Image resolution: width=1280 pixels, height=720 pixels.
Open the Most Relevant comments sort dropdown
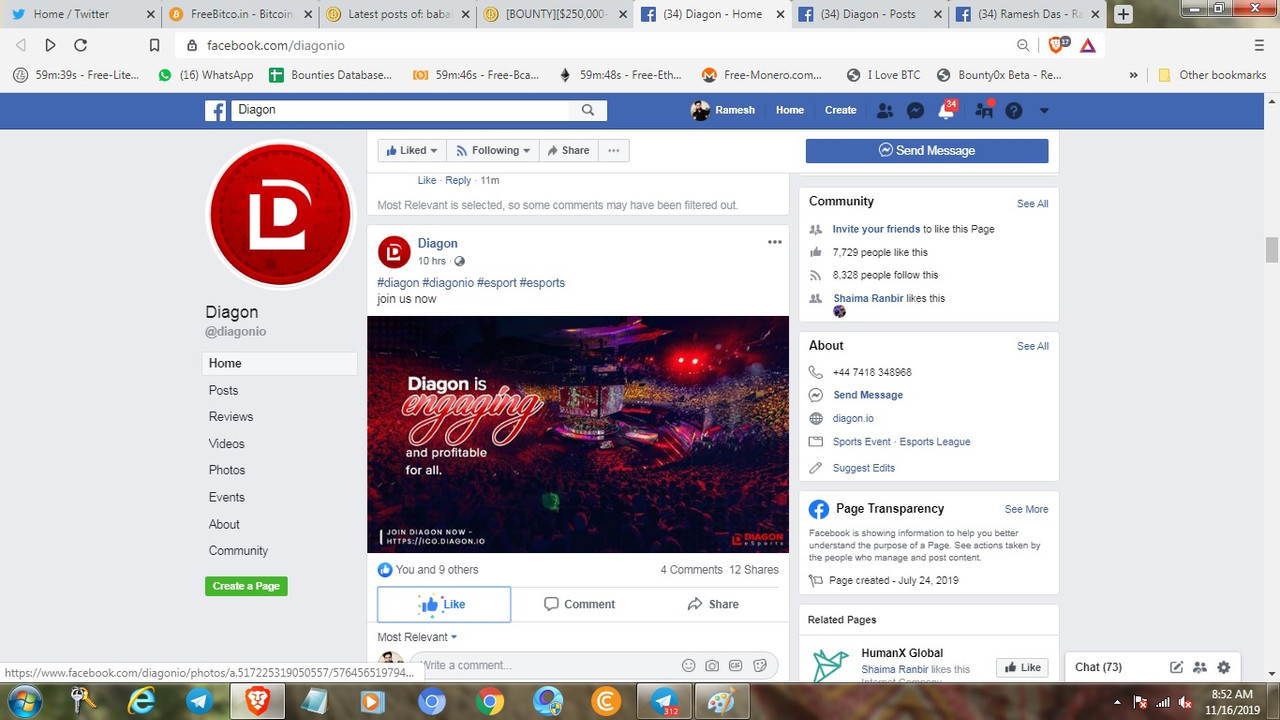coord(417,637)
